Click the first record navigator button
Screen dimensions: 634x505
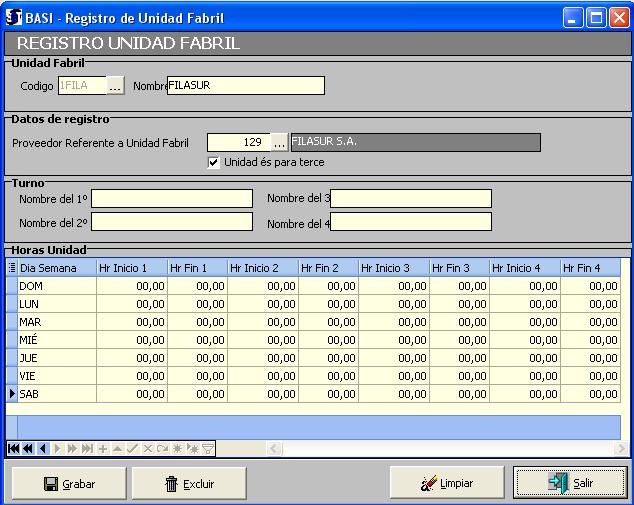[x=13, y=449]
